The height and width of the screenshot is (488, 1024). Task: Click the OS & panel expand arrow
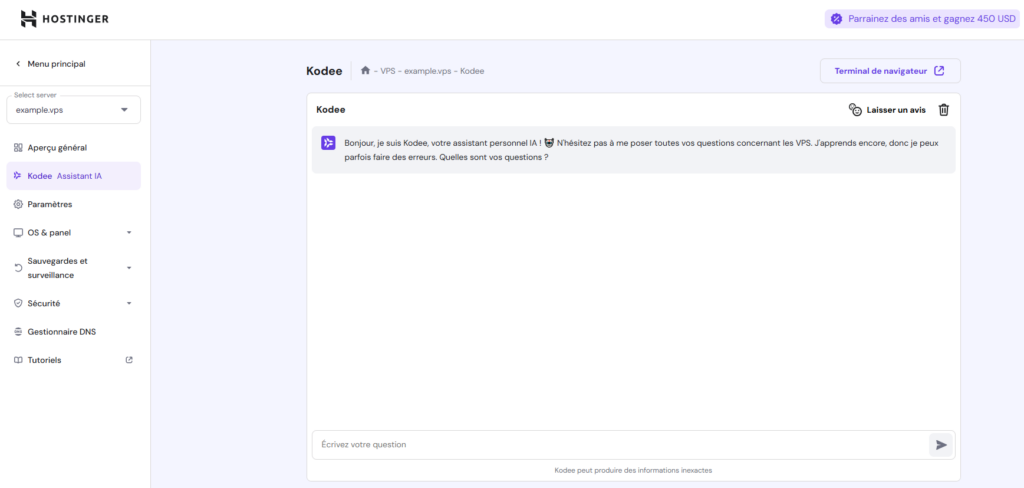coord(129,233)
